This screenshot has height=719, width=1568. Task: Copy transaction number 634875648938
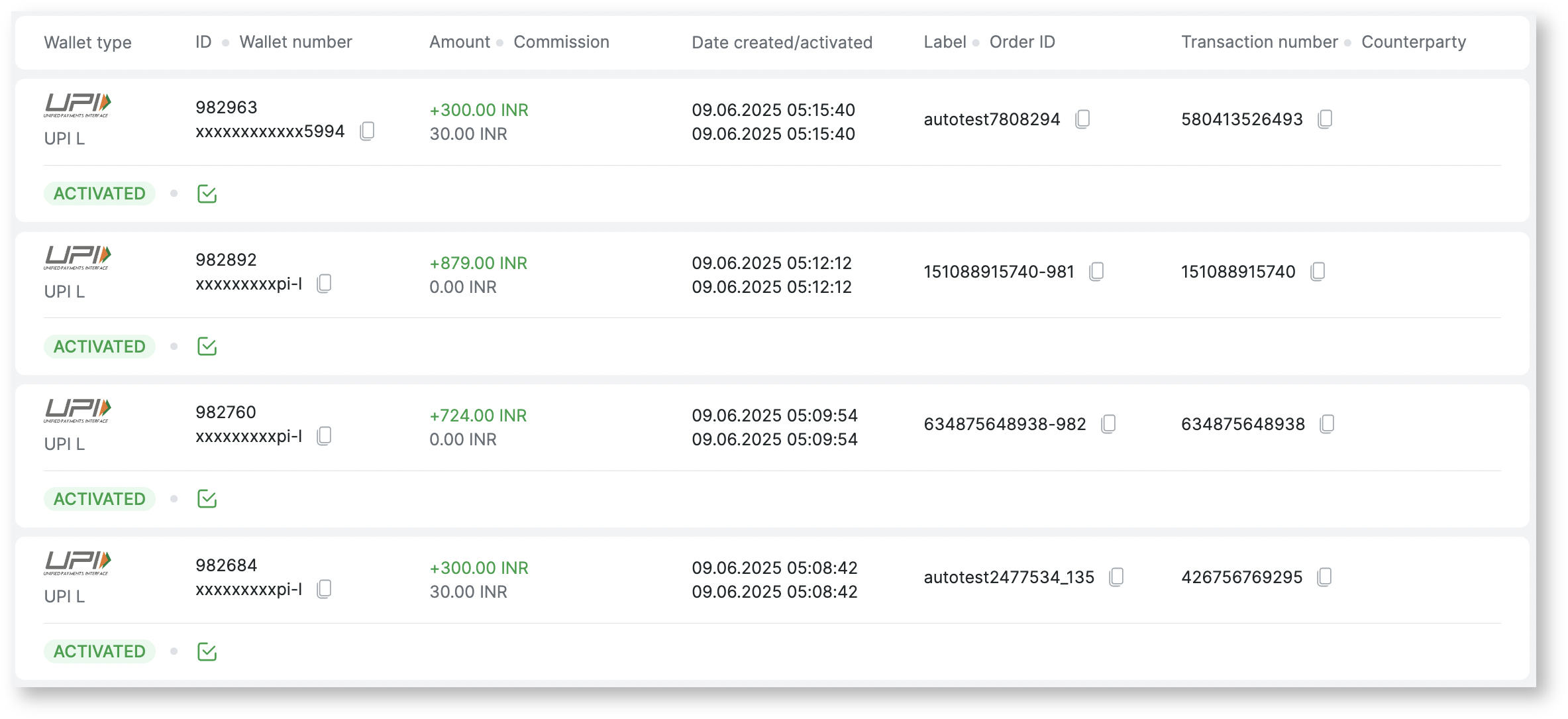1327,424
